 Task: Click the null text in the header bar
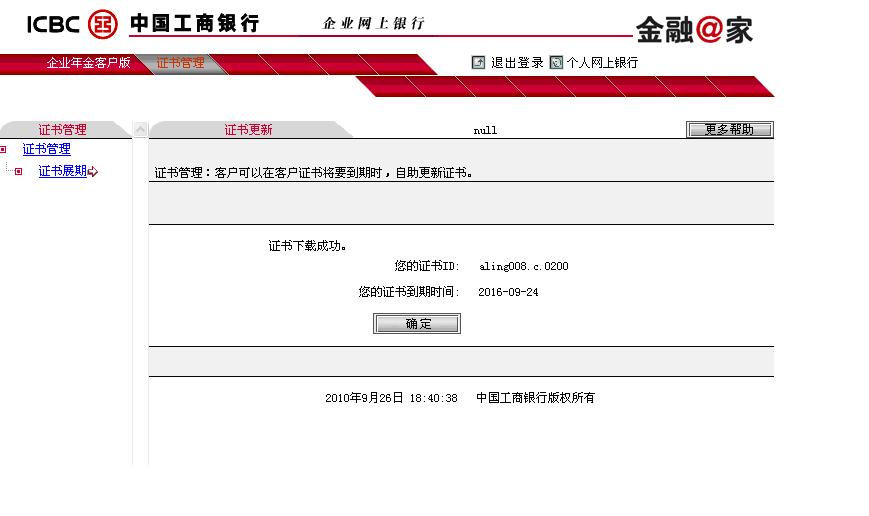tap(485, 130)
